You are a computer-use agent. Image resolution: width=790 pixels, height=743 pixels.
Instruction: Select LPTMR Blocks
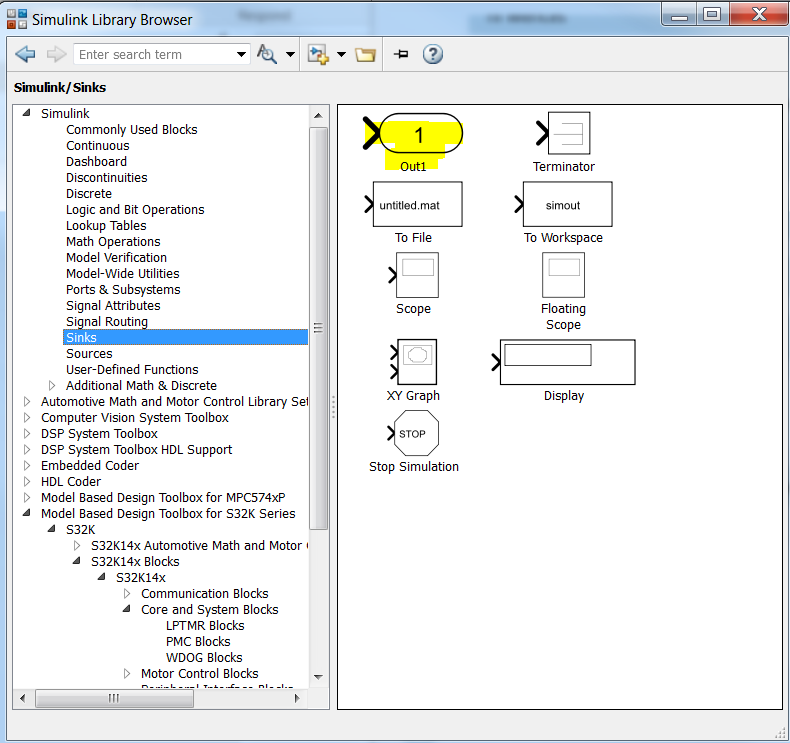pos(205,626)
